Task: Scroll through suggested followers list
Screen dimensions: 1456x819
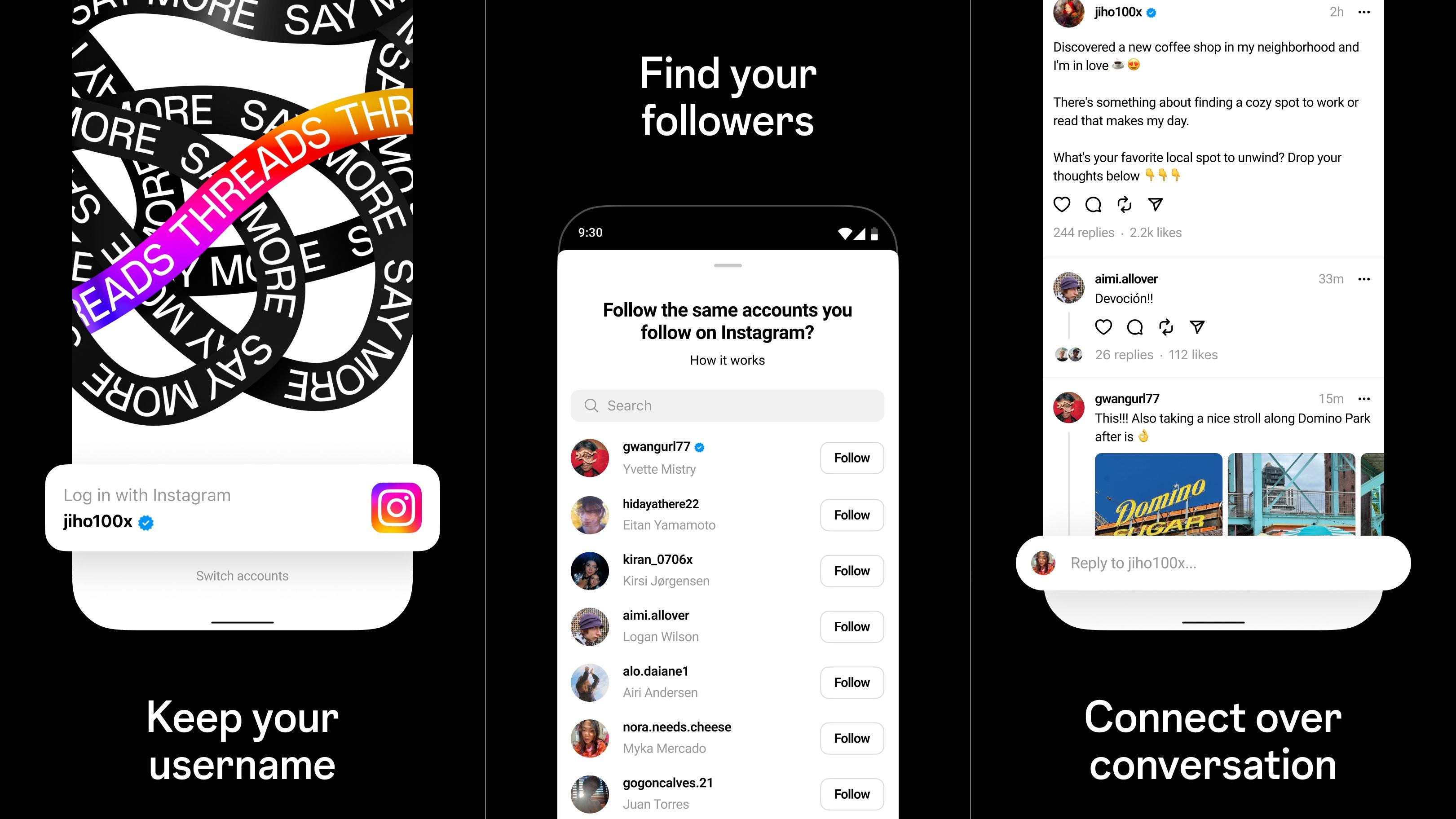Action: [727, 620]
